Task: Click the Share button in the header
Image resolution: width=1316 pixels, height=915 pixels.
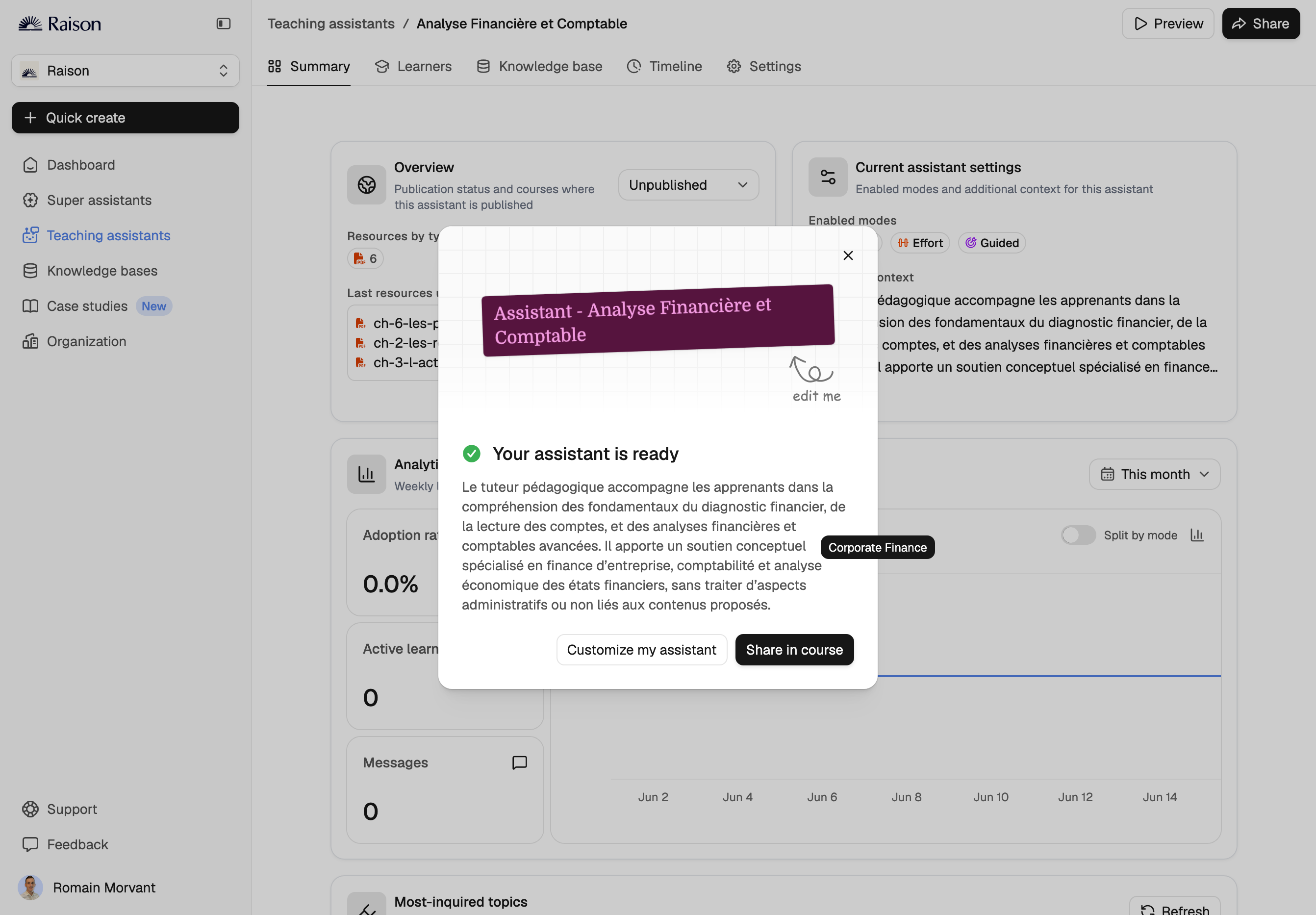Action: point(1261,24)
